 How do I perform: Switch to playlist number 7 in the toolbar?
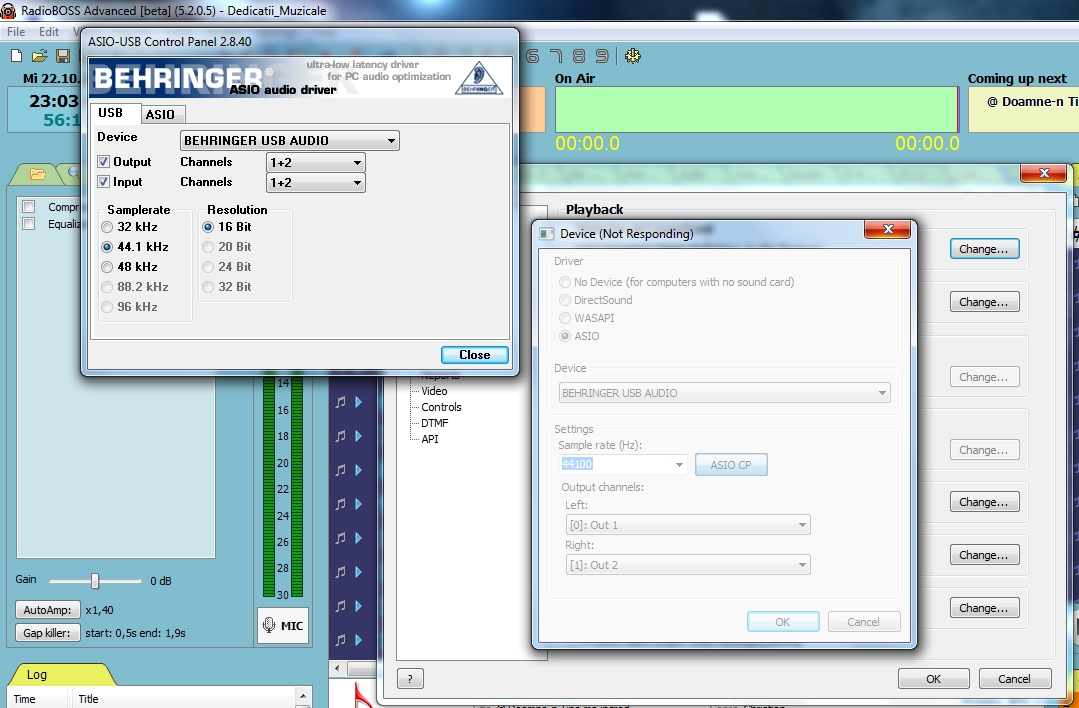(x=556, y=56)
